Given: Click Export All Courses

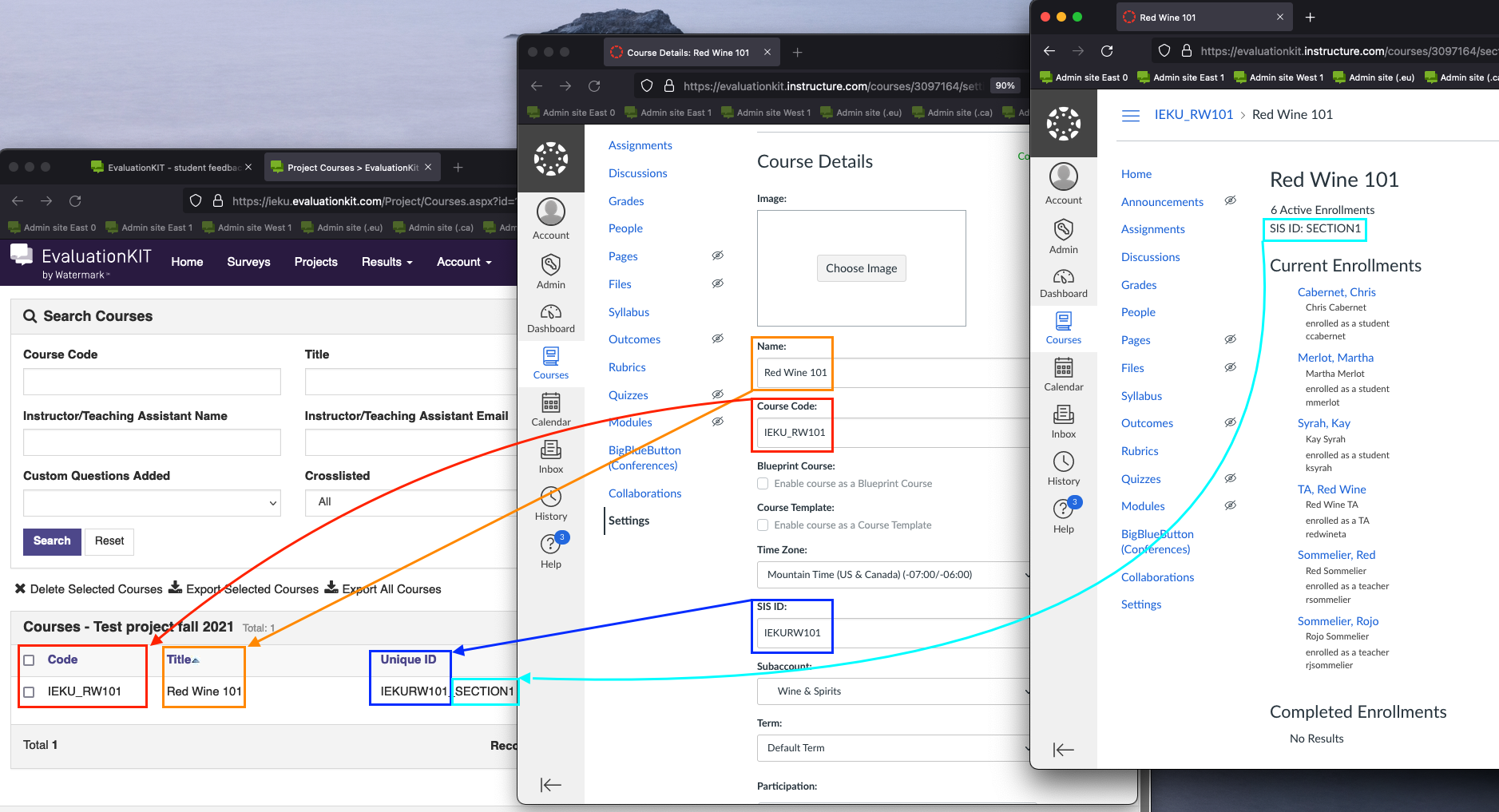Looking at the screenshot, I should 383,589.
